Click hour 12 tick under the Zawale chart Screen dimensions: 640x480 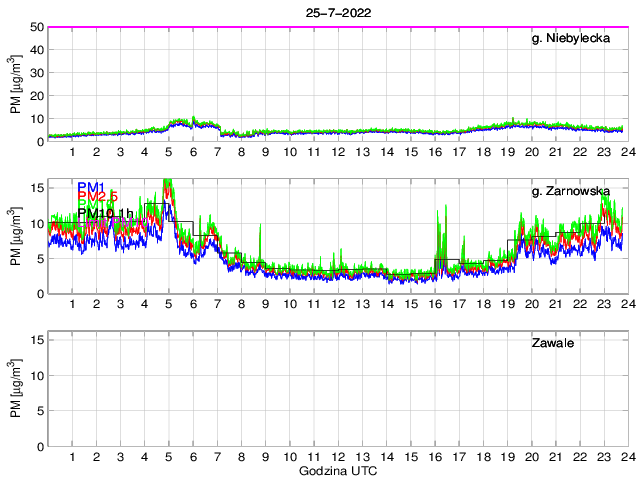click(337, 457)
